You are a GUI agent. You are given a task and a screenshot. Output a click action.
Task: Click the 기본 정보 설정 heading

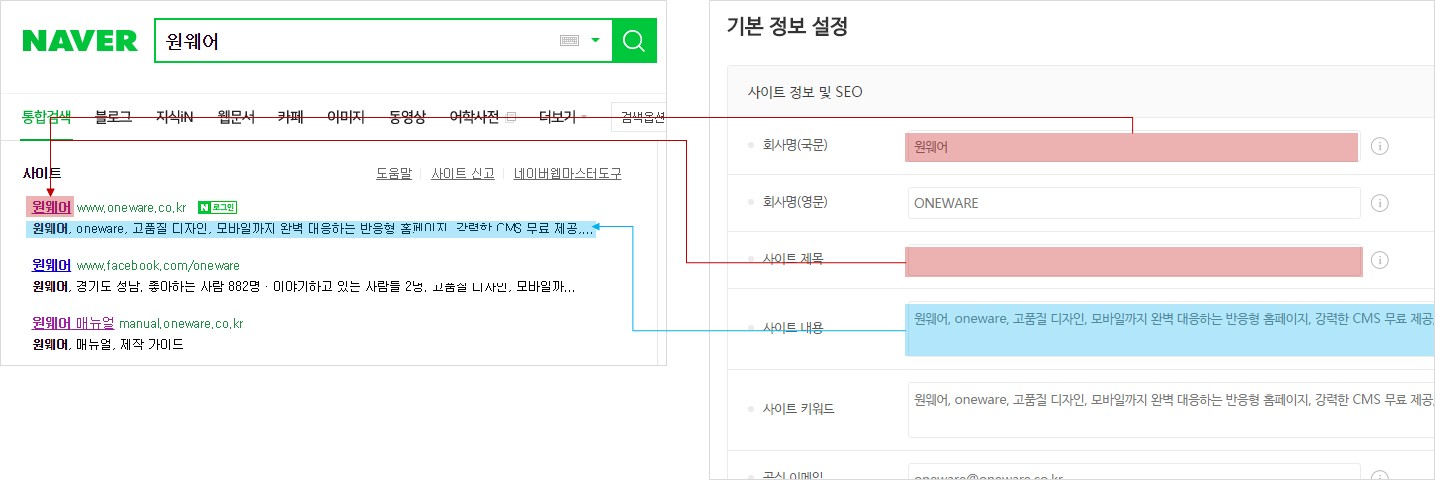(787, 27)
